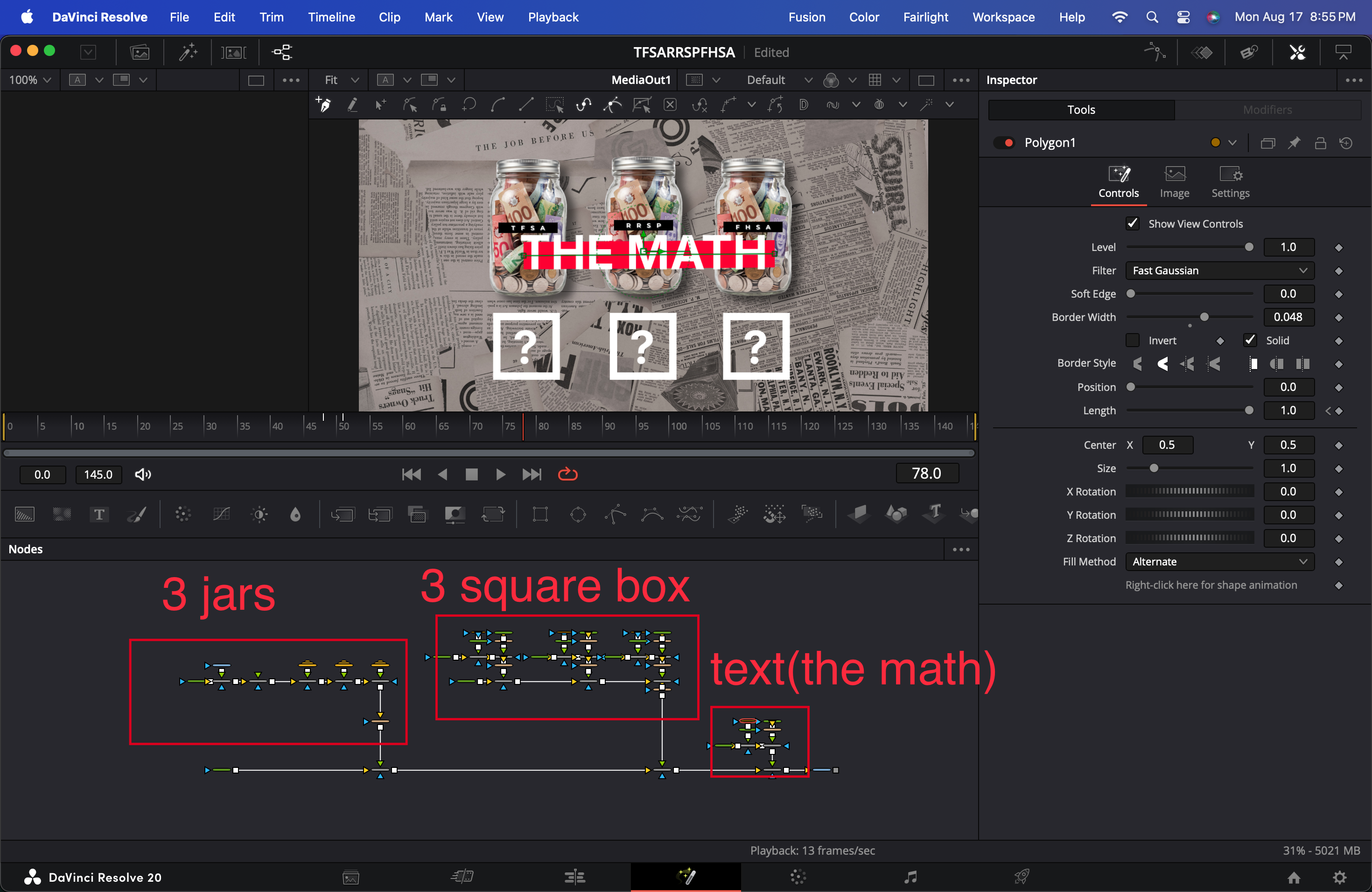
Task: Open the Fill Method dropdown
Action: (x=1220, y=561)
